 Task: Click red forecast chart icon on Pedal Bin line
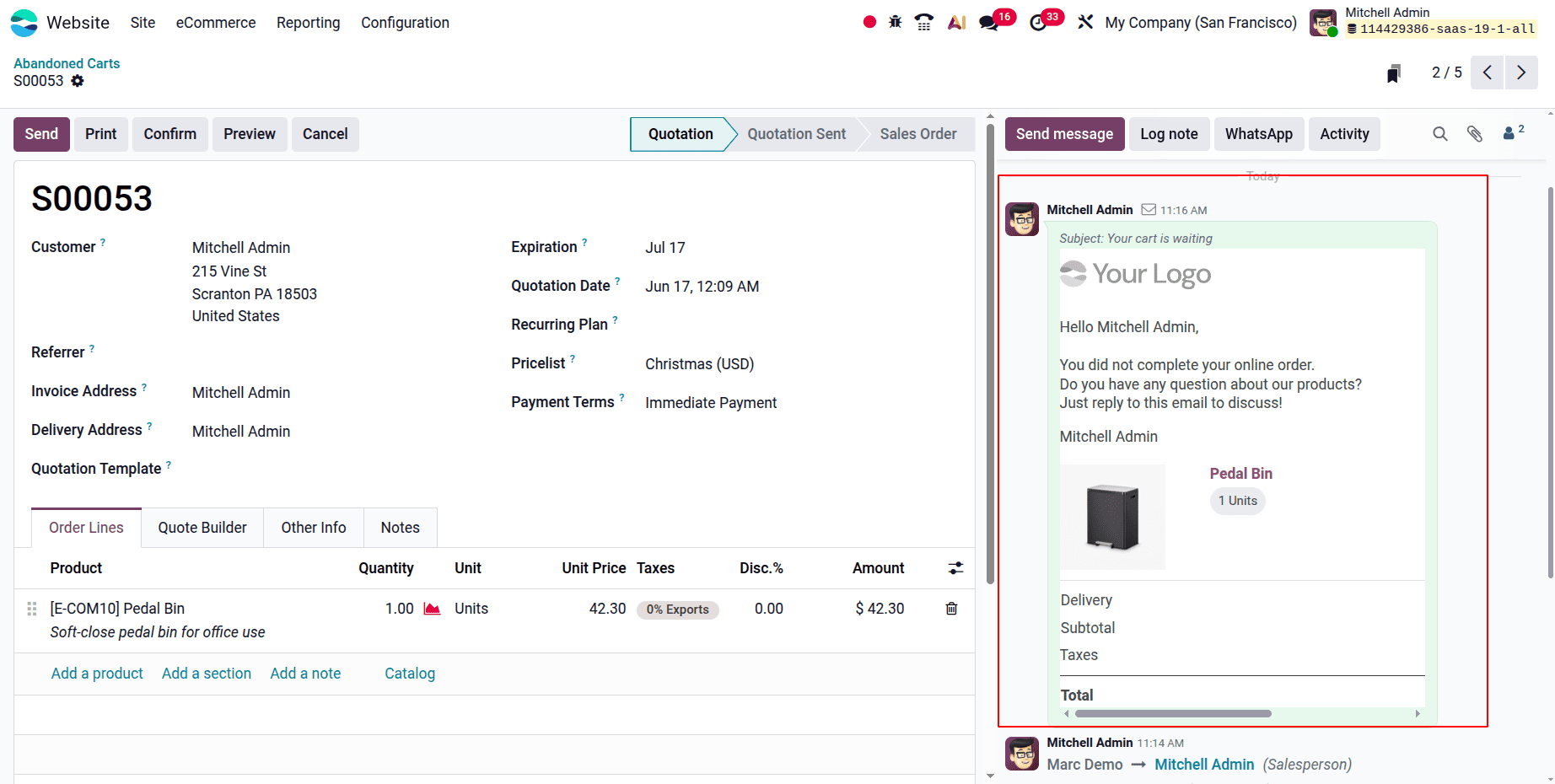tap(432, 609)
